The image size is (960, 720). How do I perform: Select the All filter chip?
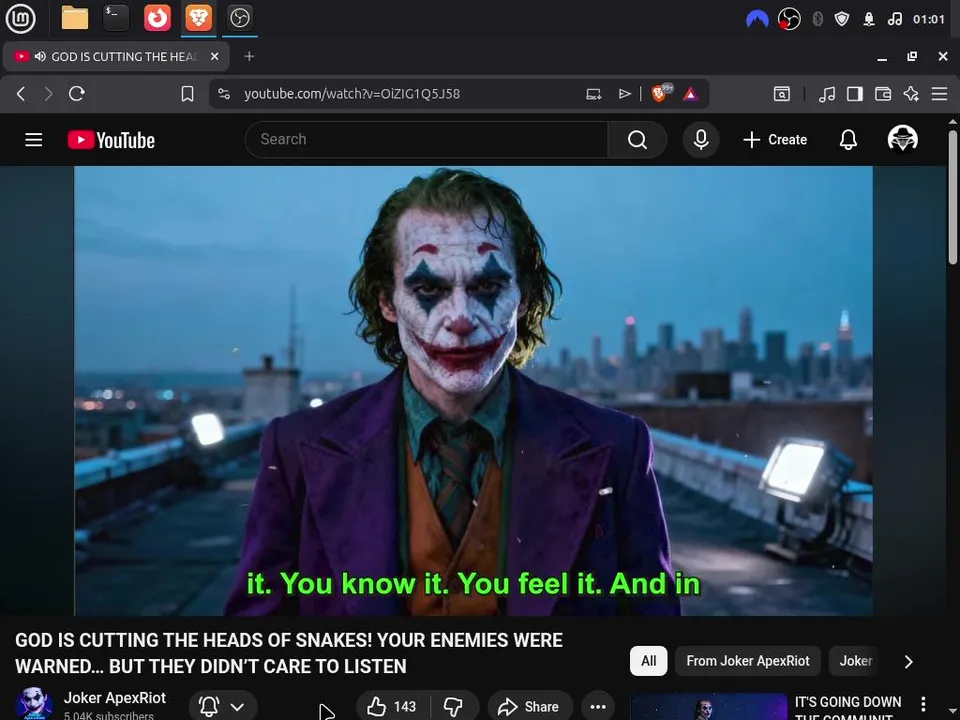(648, 661)
